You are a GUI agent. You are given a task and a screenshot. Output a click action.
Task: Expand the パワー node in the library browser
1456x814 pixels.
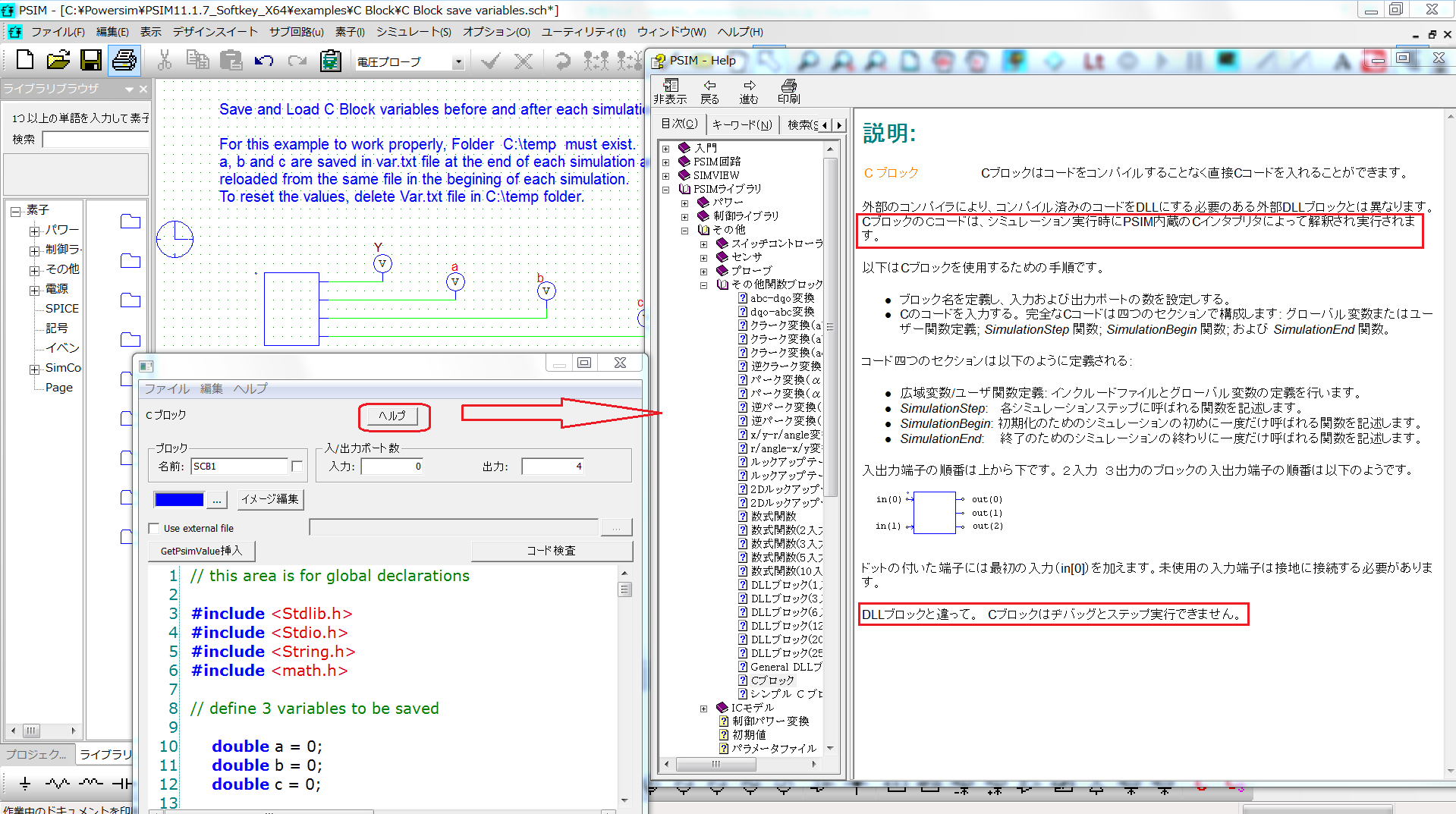click(34, 230)
